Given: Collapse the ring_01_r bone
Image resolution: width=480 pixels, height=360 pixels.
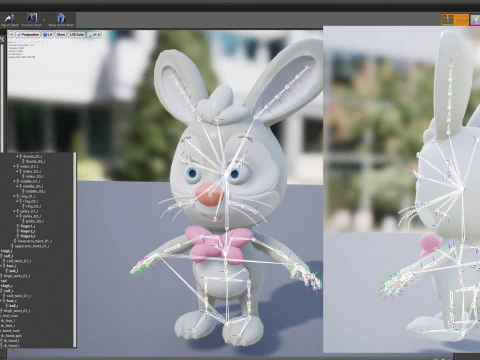Looking at the screenshot, I should [14, 196].
